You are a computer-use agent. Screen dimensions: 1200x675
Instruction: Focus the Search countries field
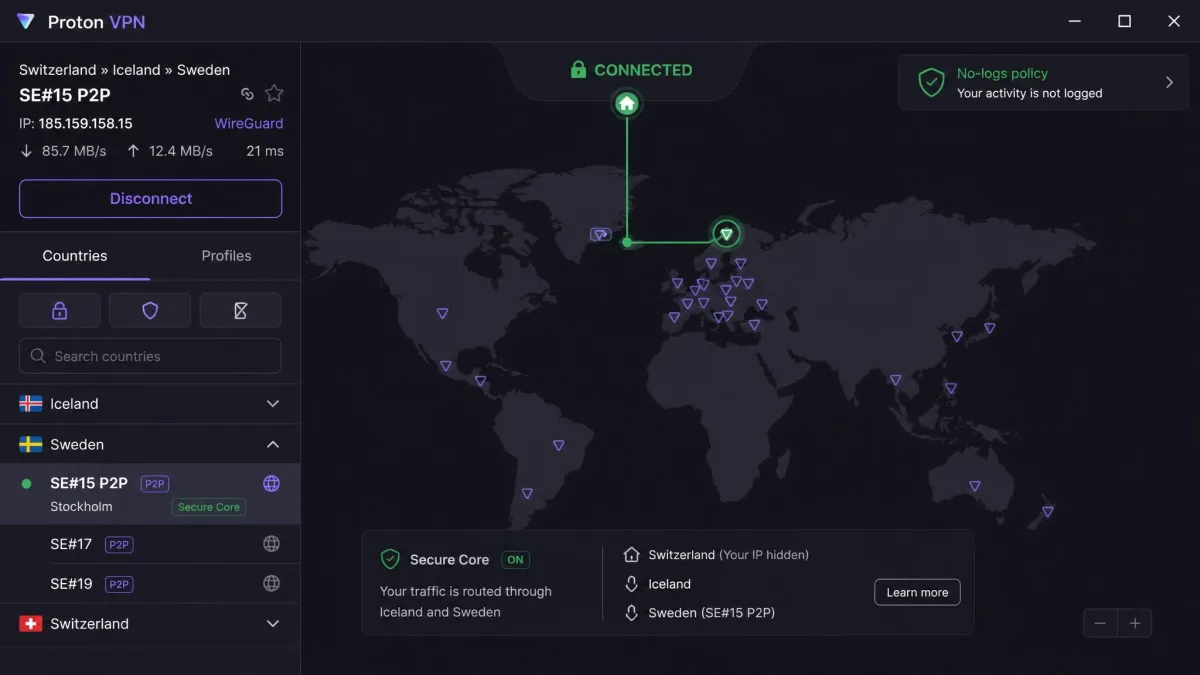(150, 356)
